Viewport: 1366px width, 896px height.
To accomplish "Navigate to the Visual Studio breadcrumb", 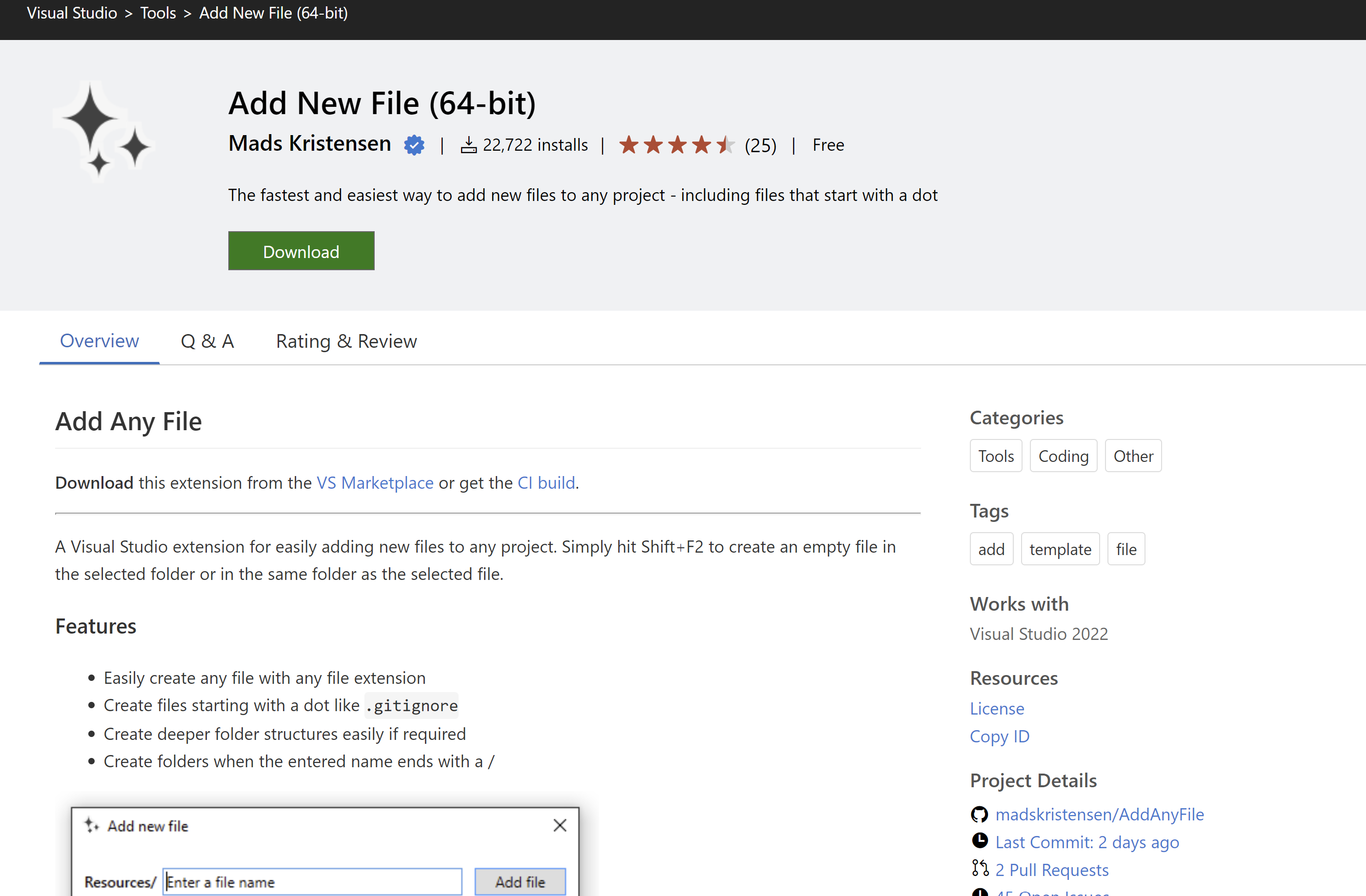I will point(71,13).
